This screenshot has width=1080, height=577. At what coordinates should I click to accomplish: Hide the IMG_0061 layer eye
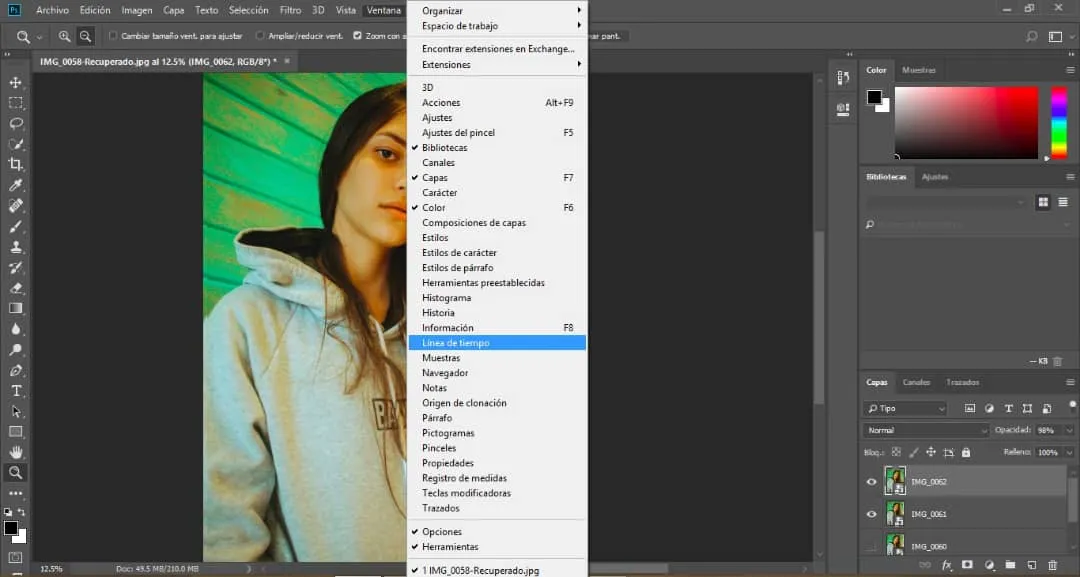[871, 514]
